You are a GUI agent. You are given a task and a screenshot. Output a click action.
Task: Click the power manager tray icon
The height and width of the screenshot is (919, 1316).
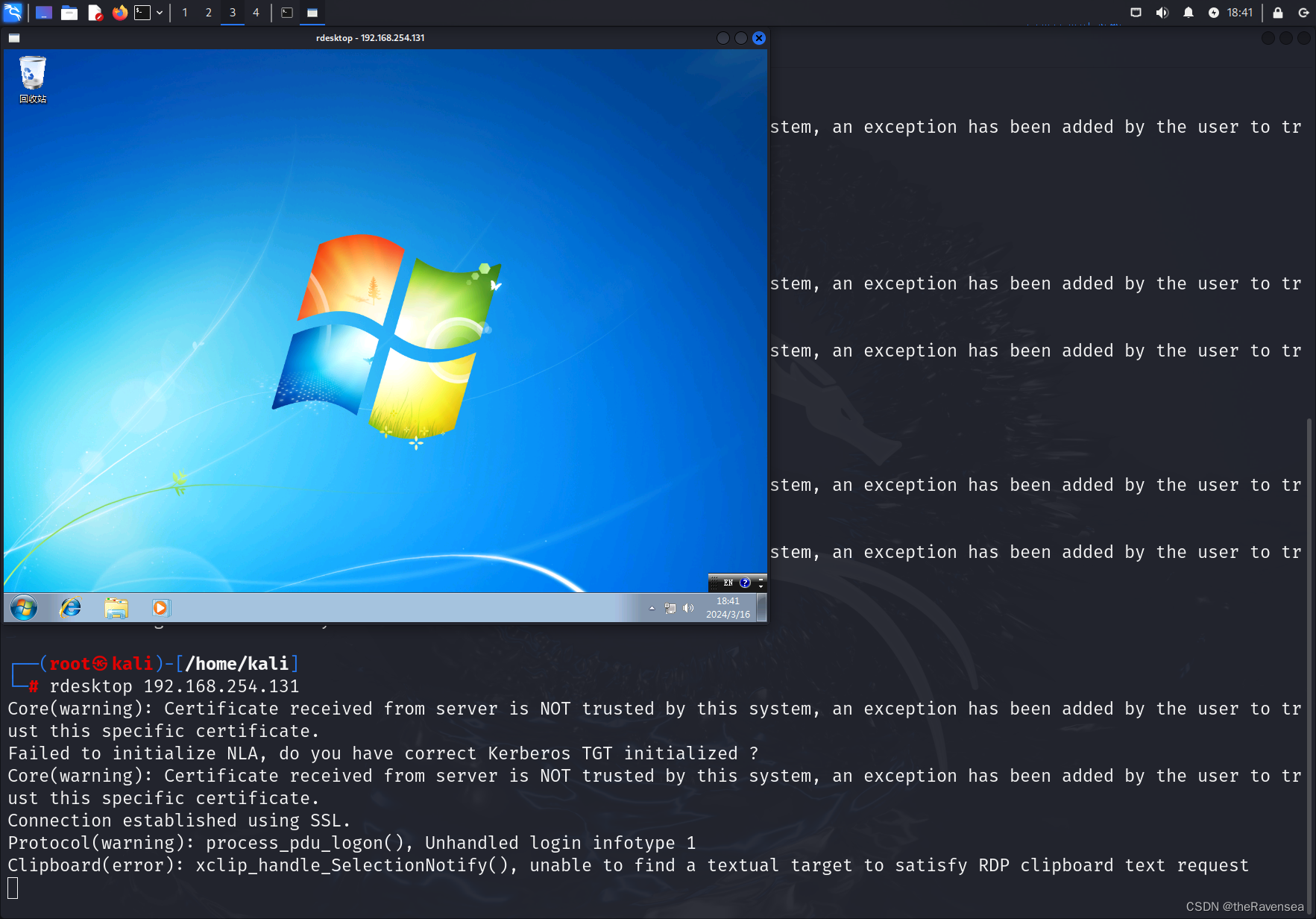[1214, 13]
